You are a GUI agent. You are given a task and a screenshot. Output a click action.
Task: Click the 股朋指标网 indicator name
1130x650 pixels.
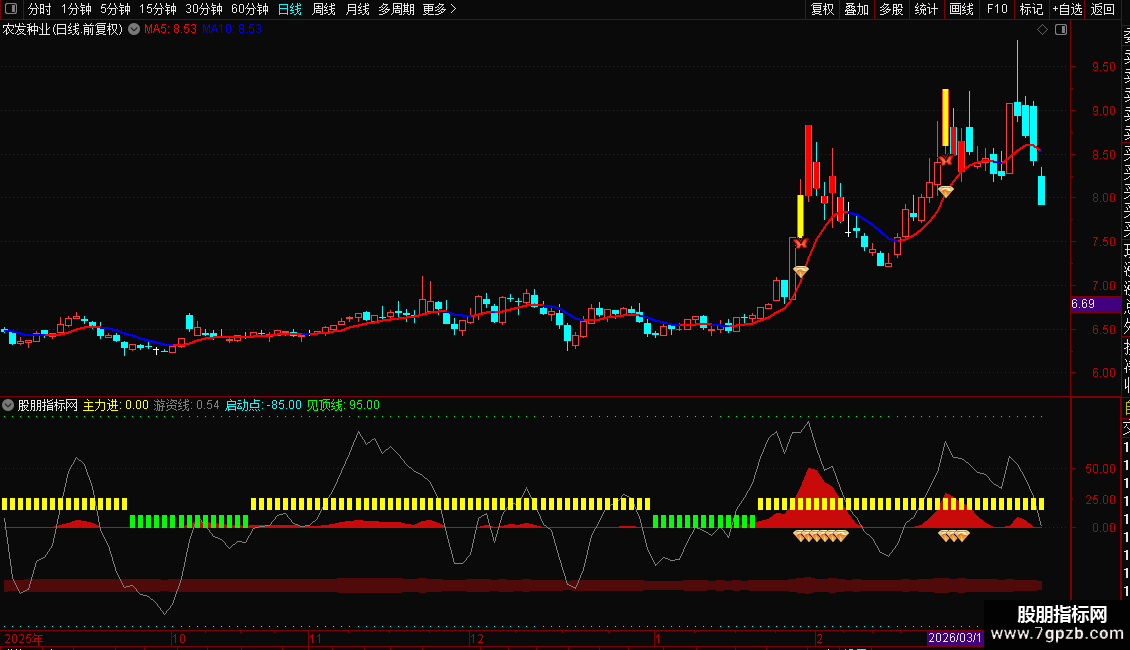point(48,405)
